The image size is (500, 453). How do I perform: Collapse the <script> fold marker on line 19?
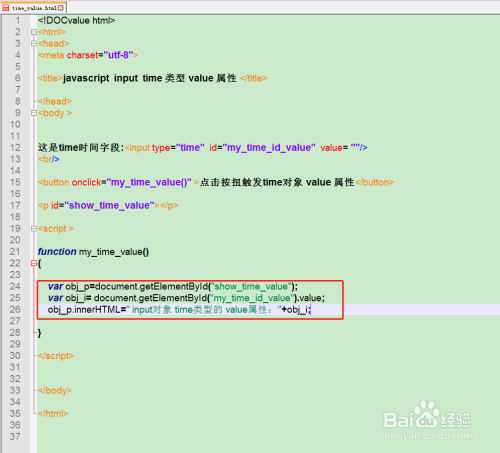point(34,229)
